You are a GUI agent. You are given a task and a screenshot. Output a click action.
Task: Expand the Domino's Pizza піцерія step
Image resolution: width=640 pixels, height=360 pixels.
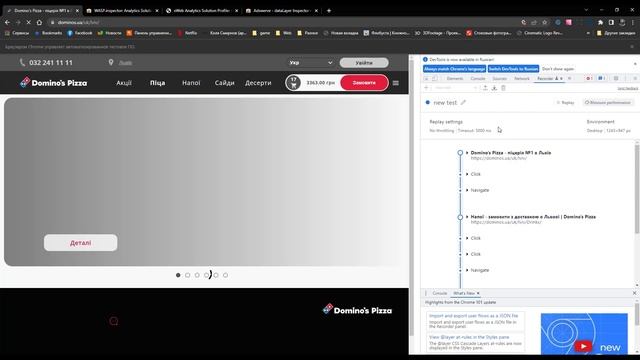467,153
